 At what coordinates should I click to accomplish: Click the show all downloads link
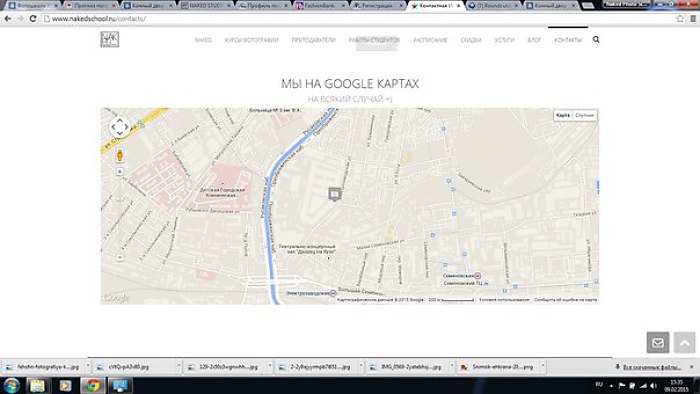click(652, 367)
